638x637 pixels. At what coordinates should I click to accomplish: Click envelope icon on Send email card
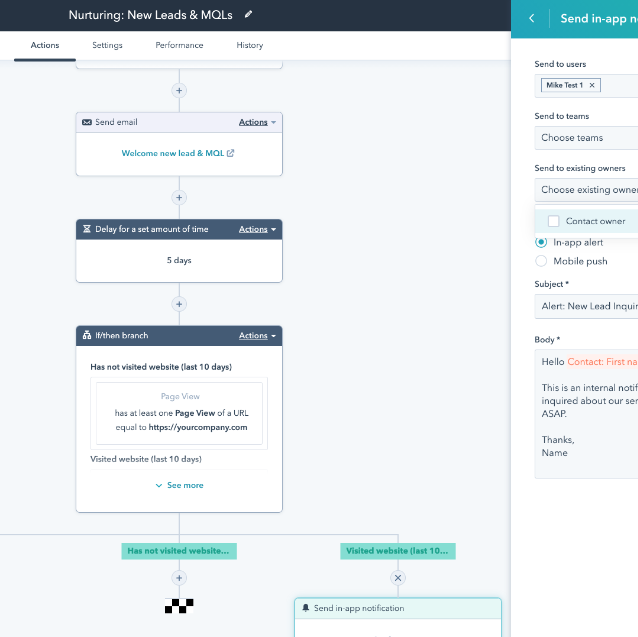pos(87,122)
